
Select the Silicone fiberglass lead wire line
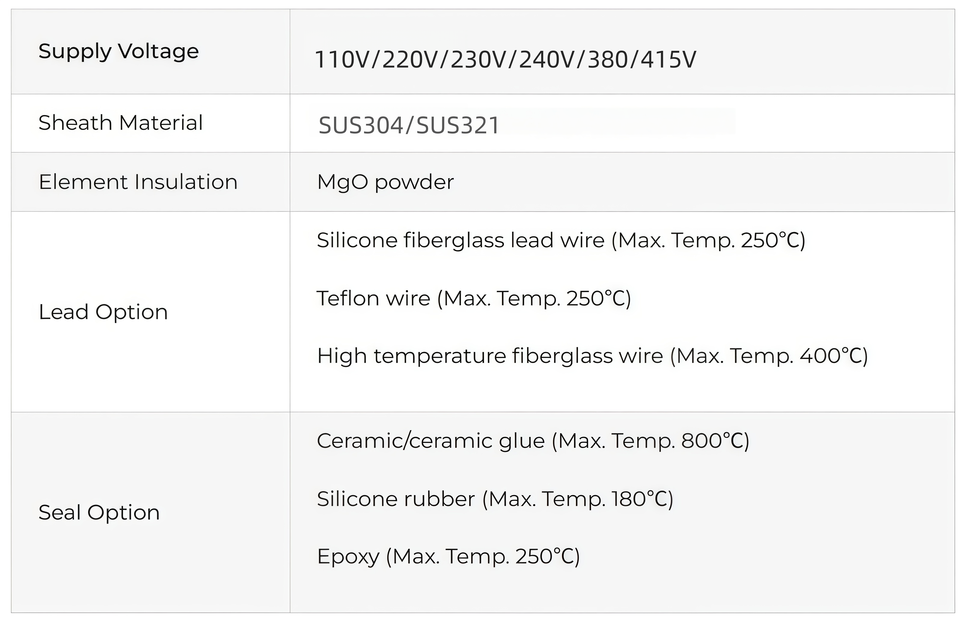click(x=462, y=240)
